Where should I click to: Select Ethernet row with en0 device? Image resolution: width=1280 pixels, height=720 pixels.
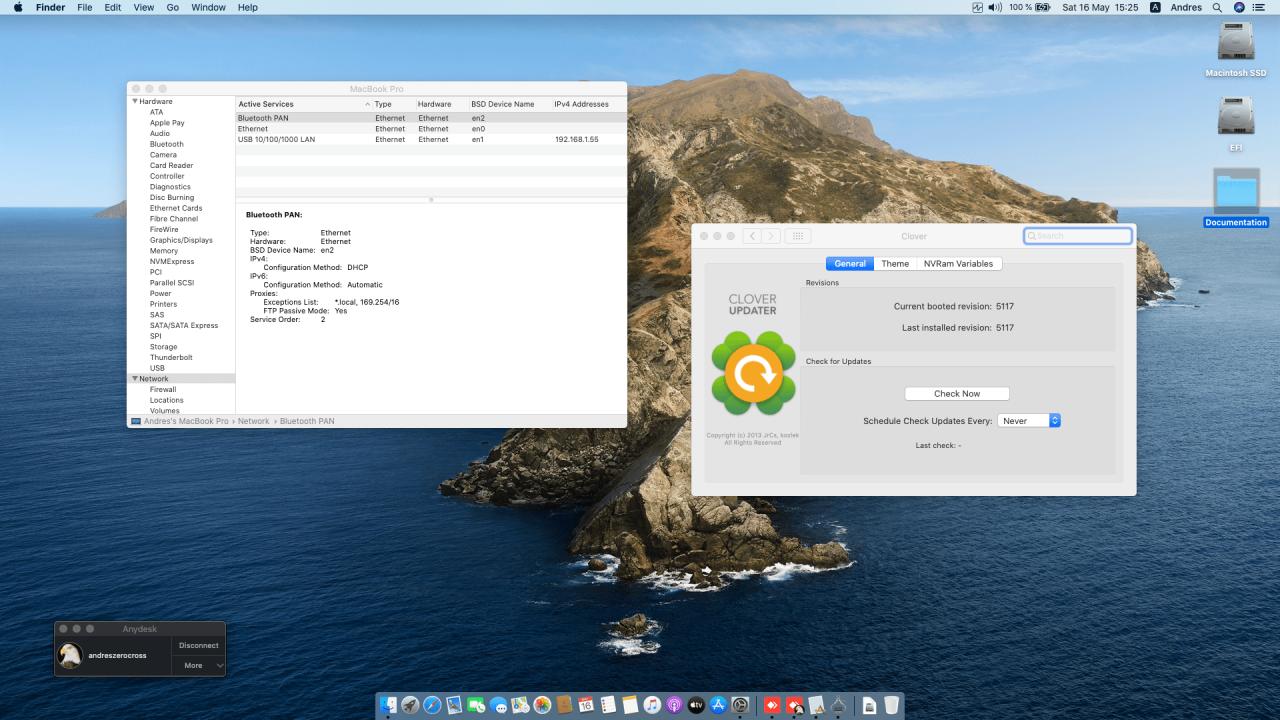pos(431,129)
